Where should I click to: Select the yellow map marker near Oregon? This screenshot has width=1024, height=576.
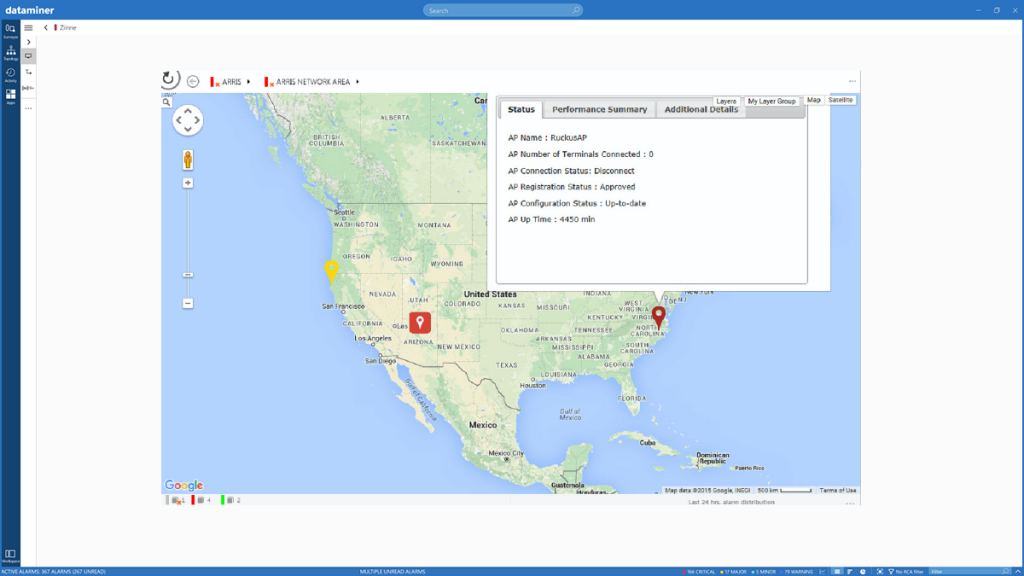(x=332, y=271)
